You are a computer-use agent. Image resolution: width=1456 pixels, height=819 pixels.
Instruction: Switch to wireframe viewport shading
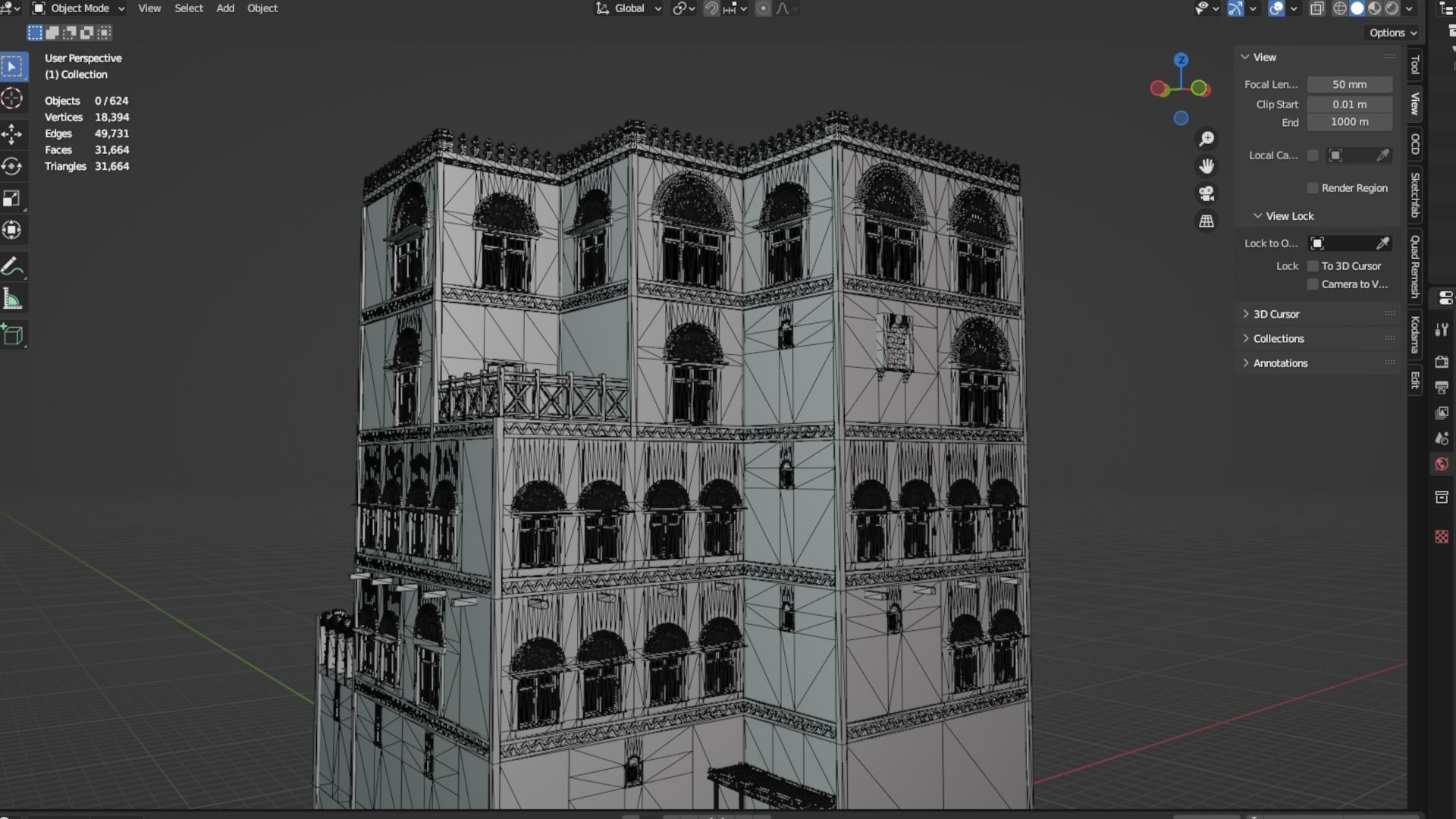pos(1340,8)
